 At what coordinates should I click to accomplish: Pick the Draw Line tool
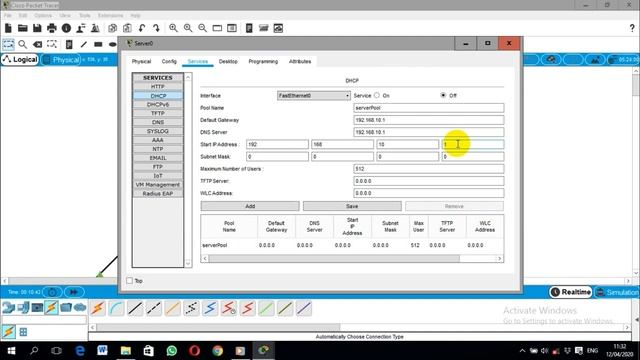click(84, 44)
